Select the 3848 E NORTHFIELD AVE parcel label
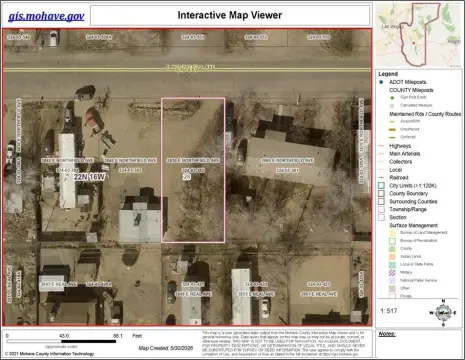The height and width of the screenshot is (360, 465). click(130, 160)
